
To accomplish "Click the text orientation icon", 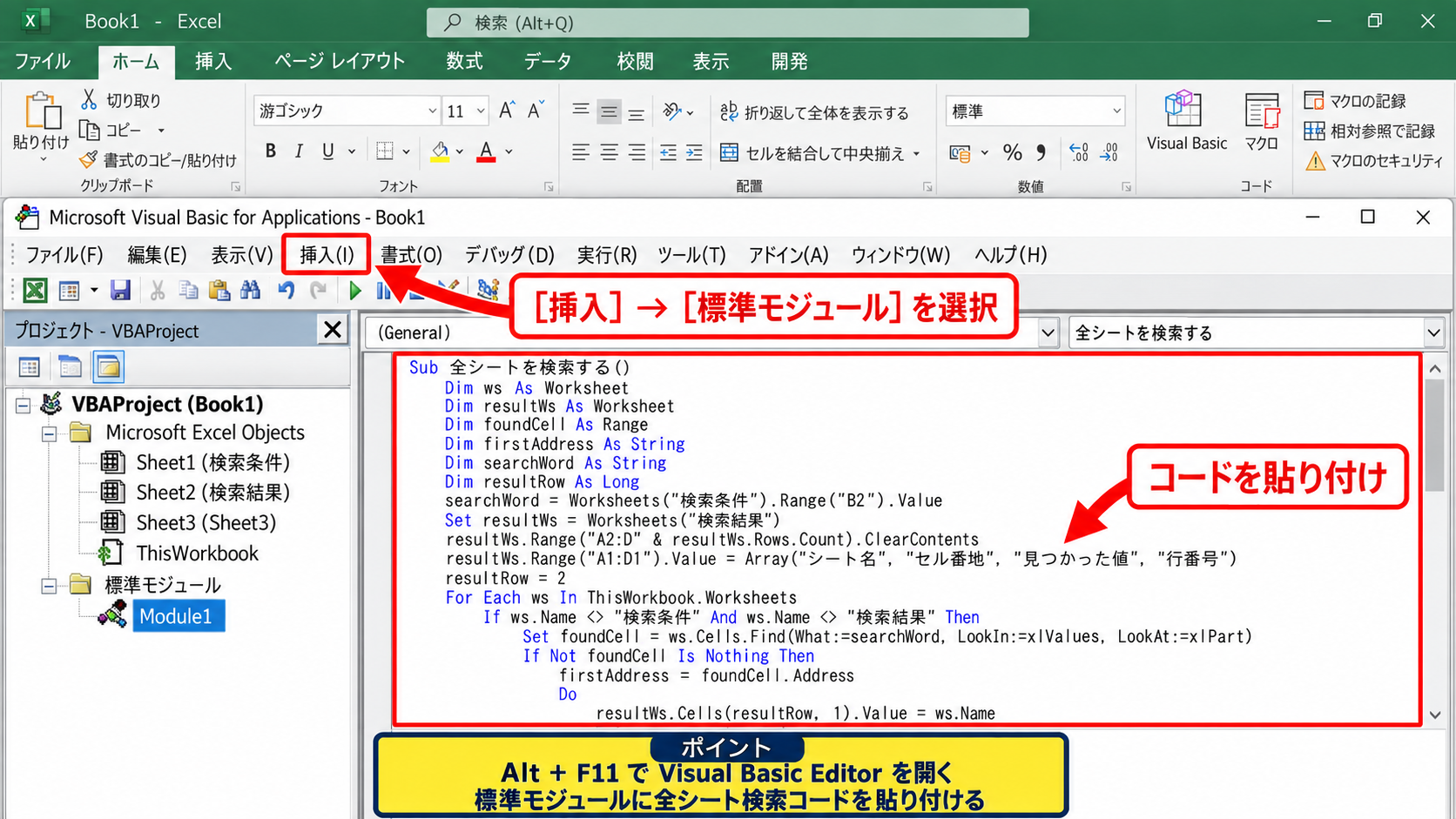I will (x=672, y=111).
